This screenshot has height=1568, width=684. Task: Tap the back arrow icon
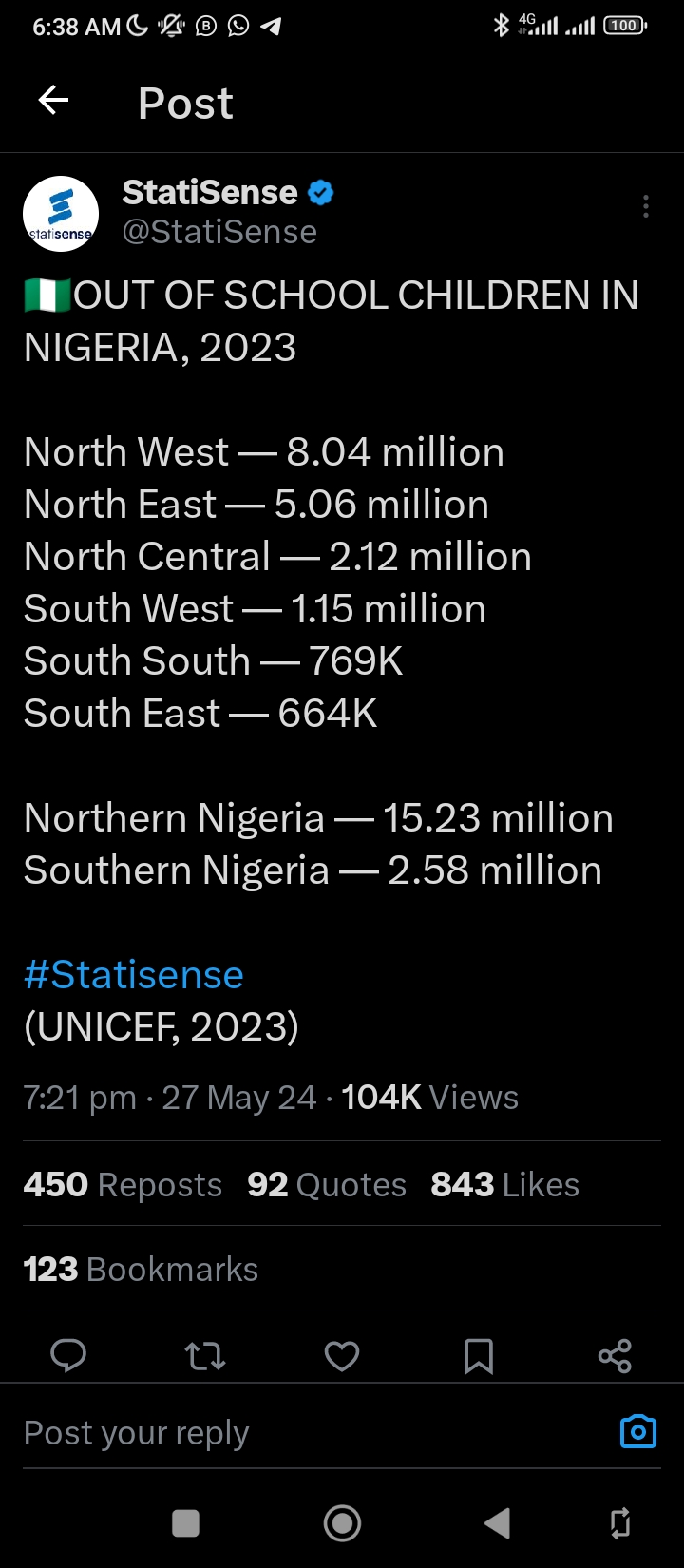[x=53, y=101]
